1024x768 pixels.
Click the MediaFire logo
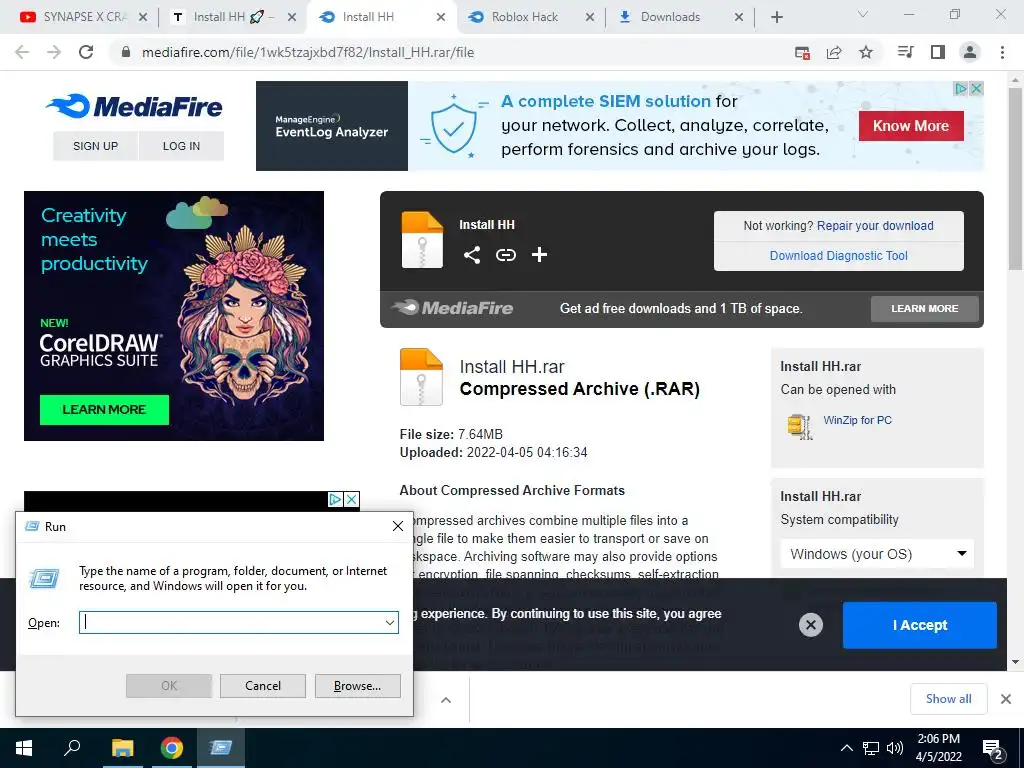point(135,106)
